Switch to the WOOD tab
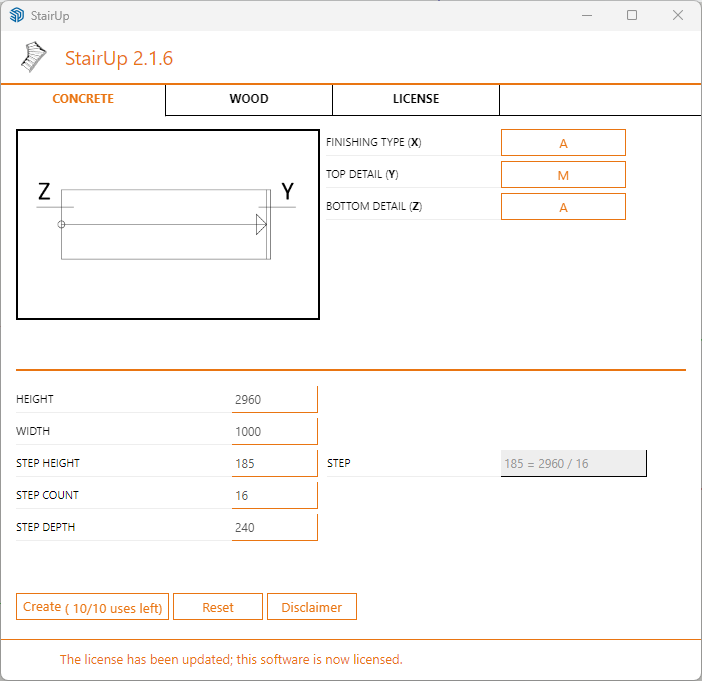This screenshot has width=702, height=681. 249,99
